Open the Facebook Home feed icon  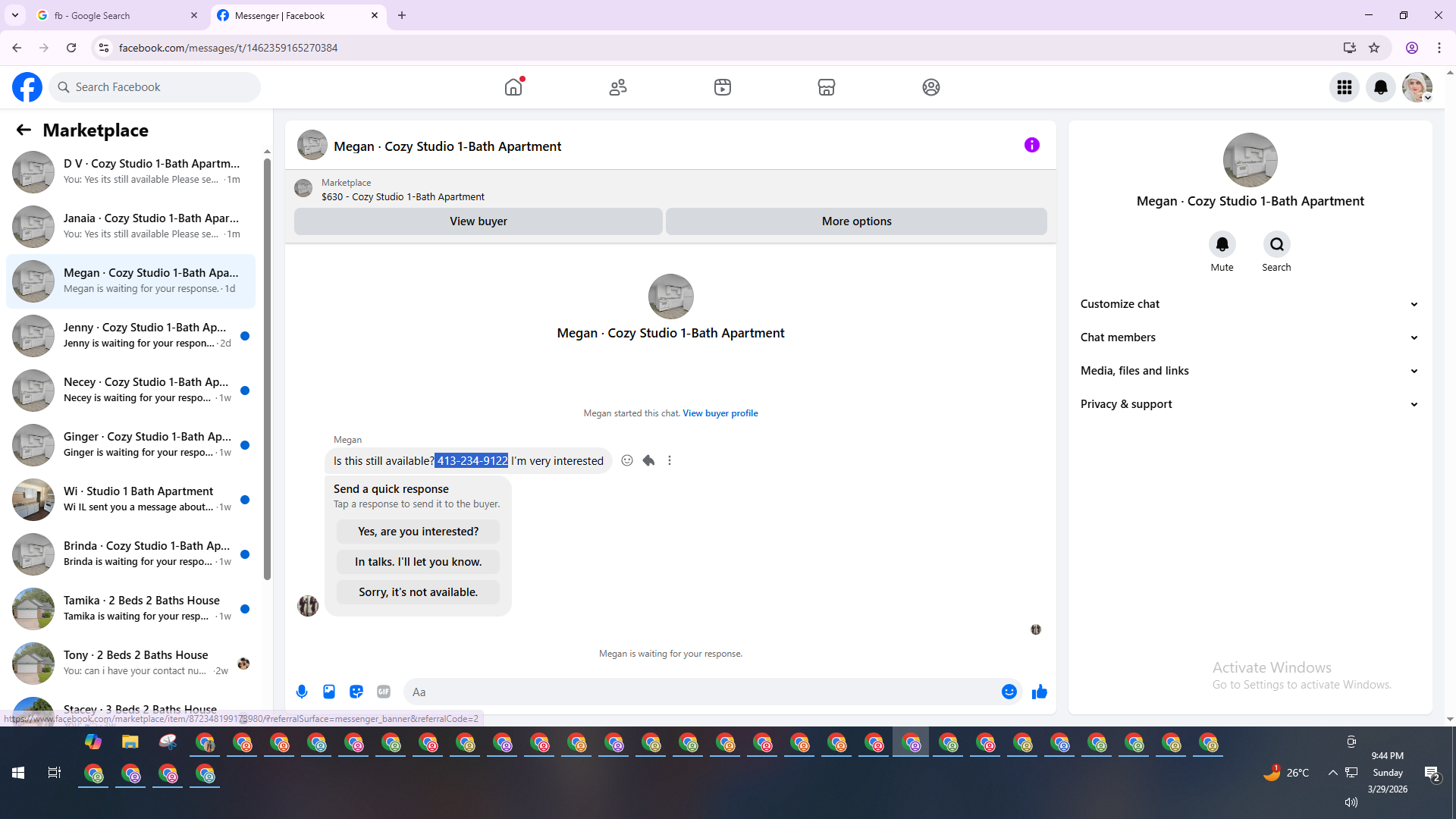click(x=513, y=87)
